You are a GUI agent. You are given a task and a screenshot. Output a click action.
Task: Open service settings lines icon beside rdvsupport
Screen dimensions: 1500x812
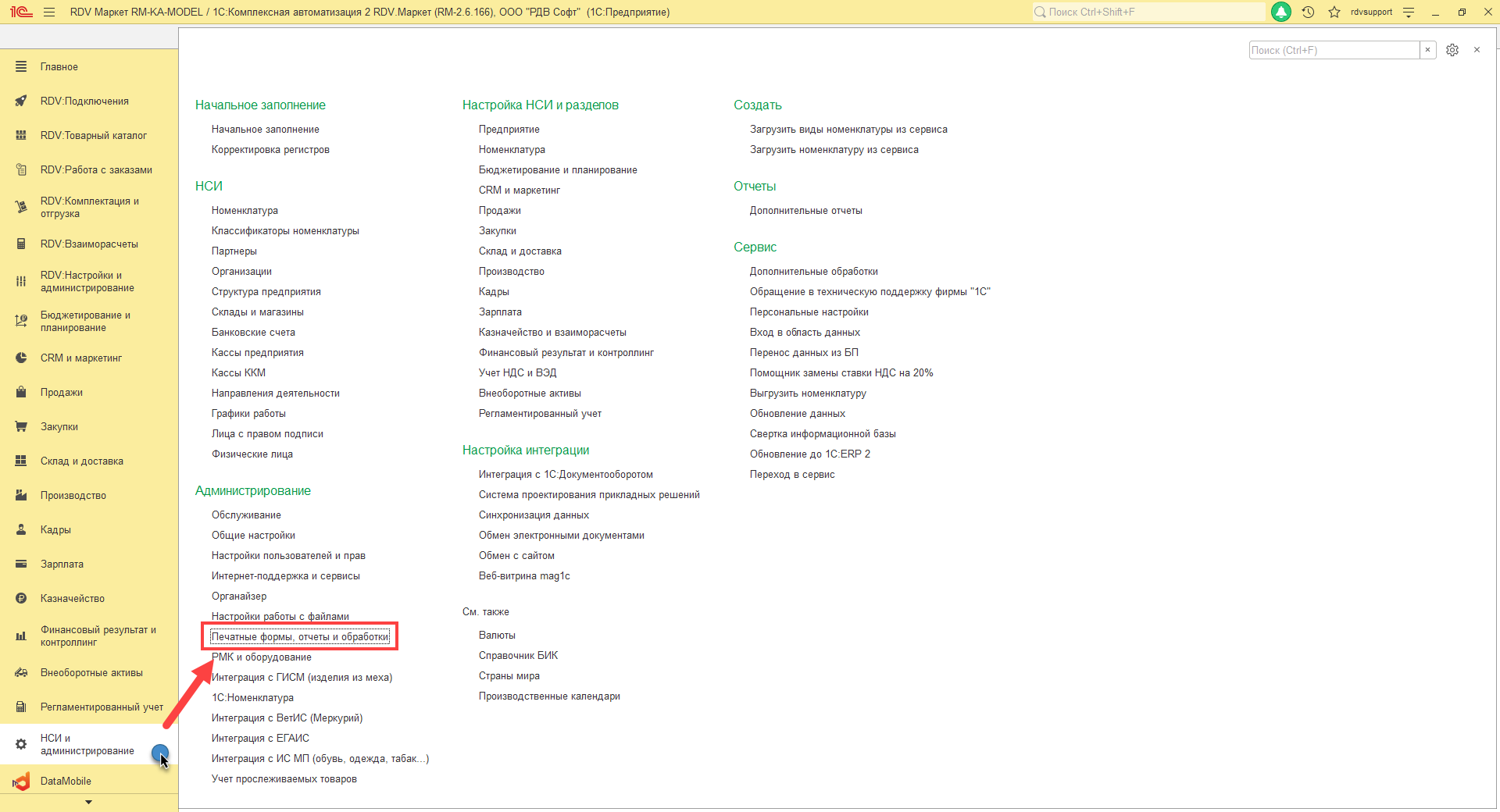click(x=1409, y=12)
